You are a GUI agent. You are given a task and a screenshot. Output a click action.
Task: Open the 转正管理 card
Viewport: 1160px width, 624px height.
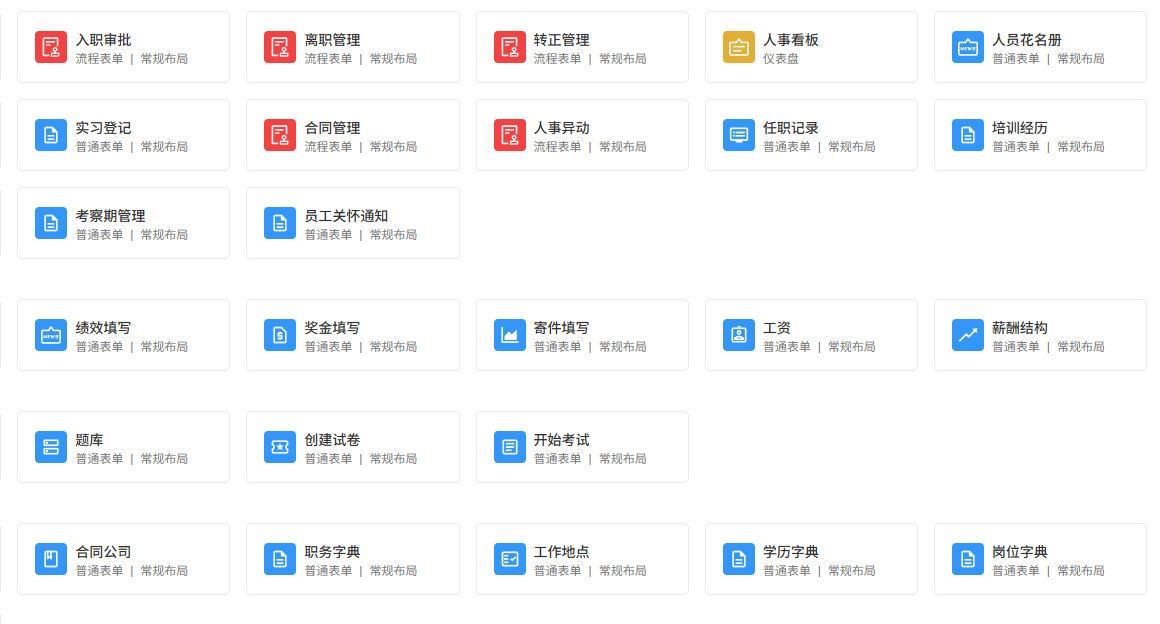[581, 47]
